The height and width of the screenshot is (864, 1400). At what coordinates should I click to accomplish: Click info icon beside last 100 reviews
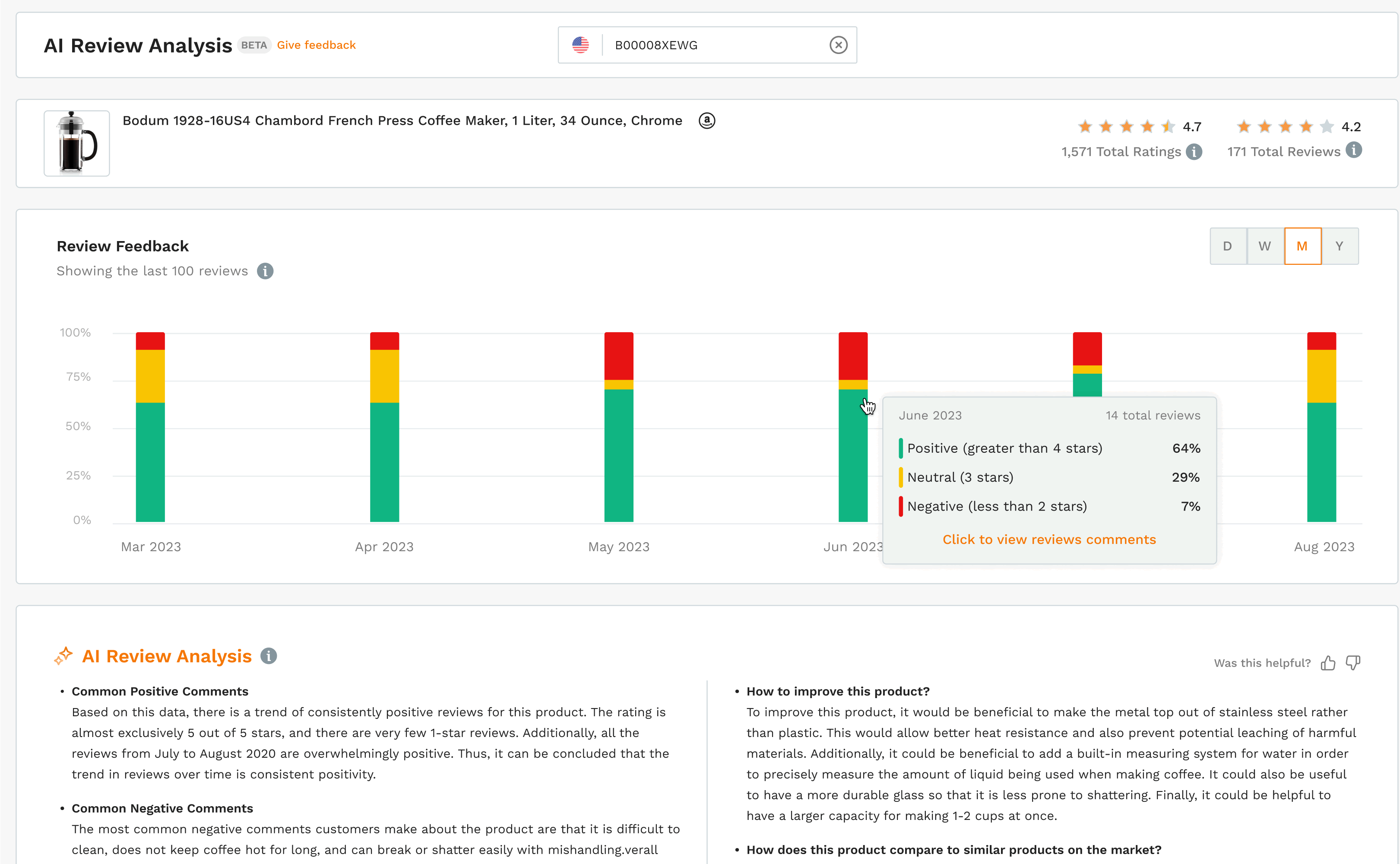coord(264,271)
